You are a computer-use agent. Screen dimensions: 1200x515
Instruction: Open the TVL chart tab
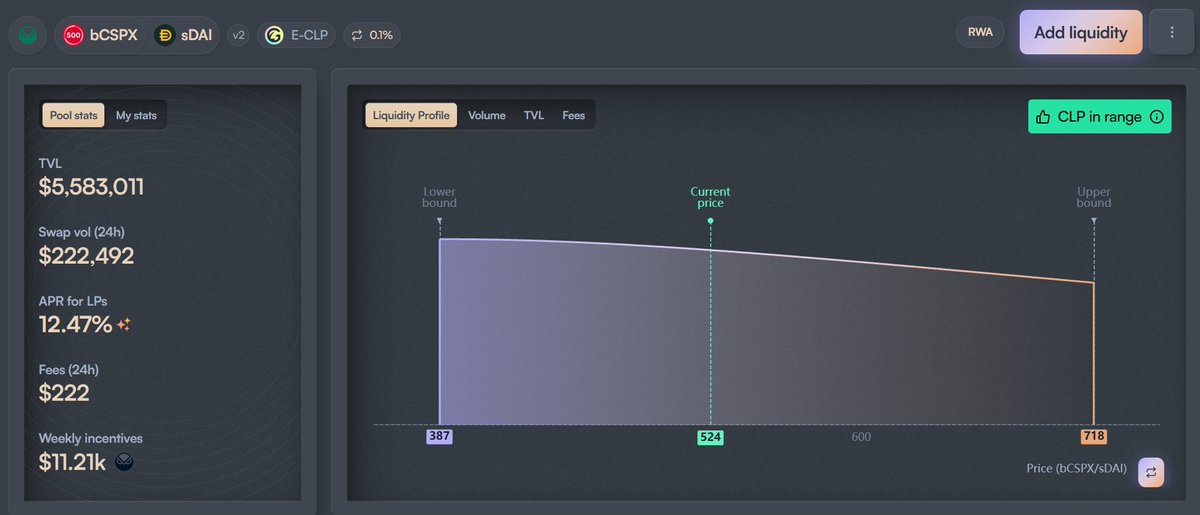534,115
